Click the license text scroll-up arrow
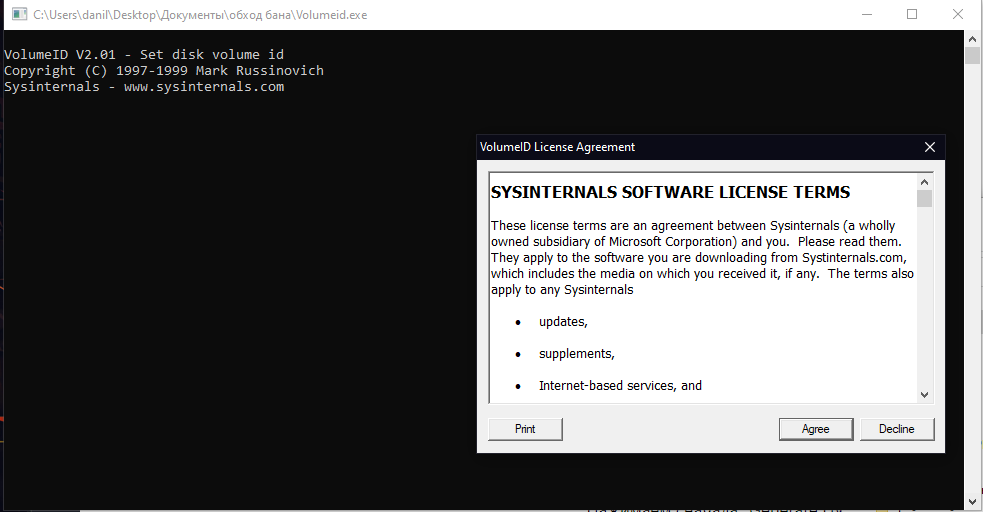The image size is (983, 512). [924, 182]
